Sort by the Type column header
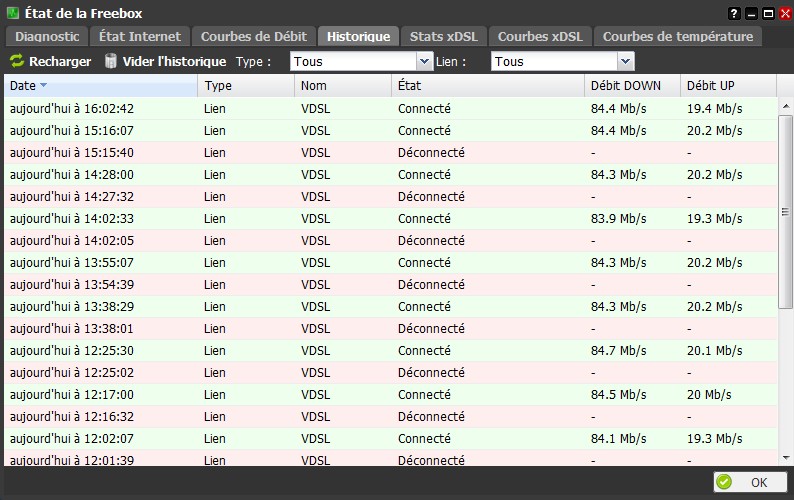The height and width of the screenshot is (500, 794). [x=246, y=86]
